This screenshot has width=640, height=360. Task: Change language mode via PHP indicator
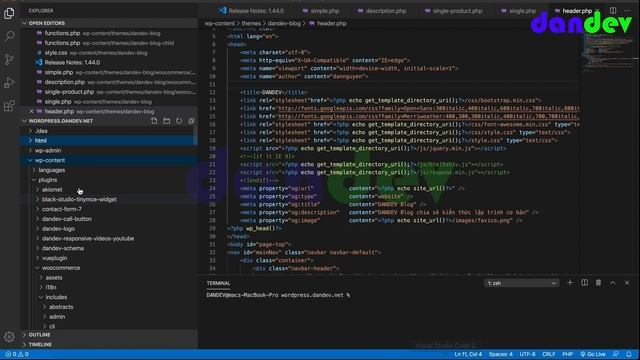tap(567, 354)
